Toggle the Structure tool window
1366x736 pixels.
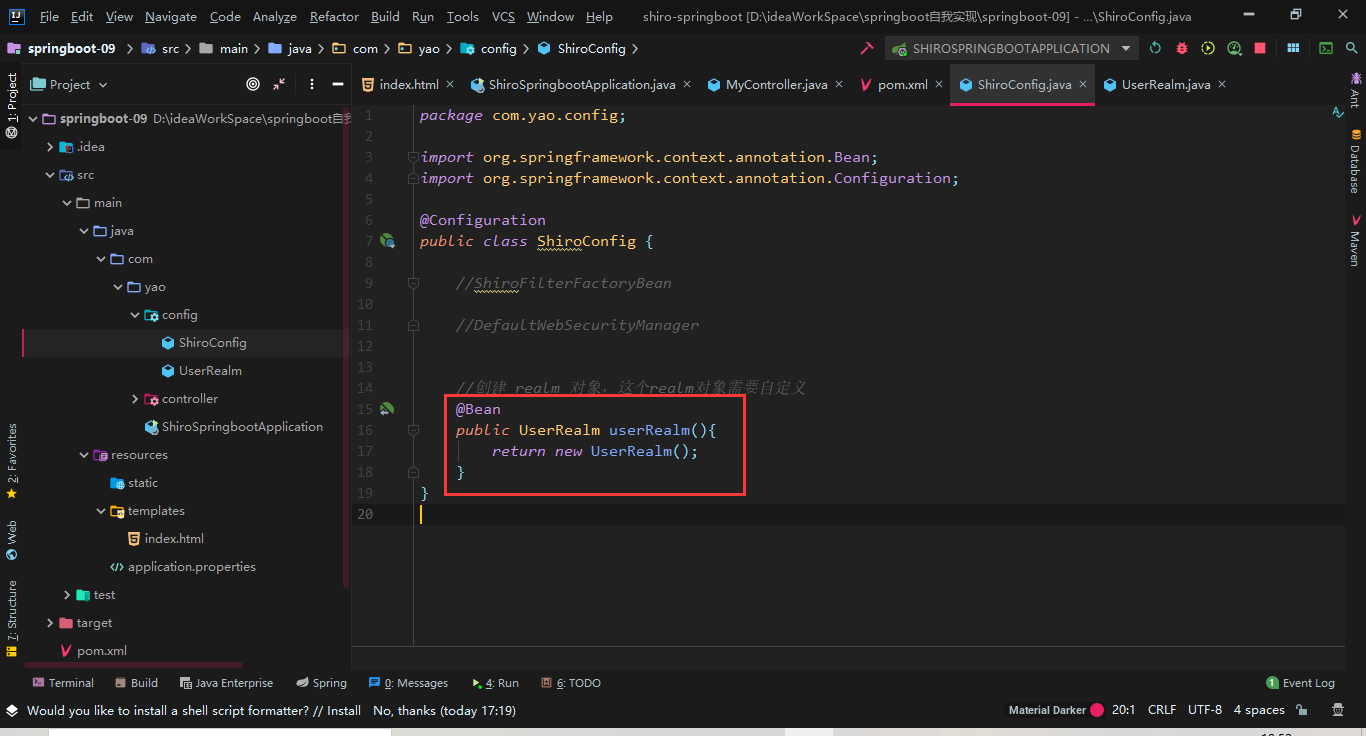12,618
